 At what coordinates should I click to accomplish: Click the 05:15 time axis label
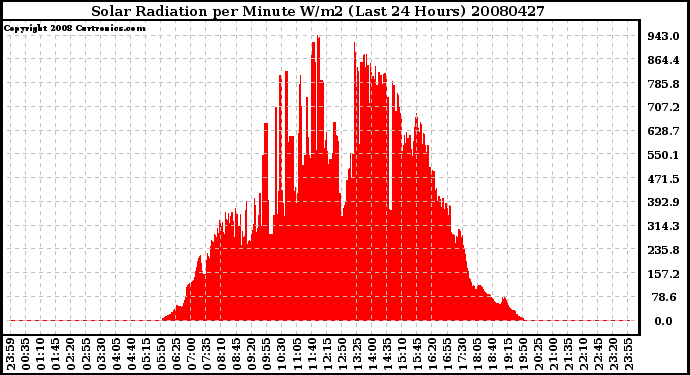click(146, 354)
